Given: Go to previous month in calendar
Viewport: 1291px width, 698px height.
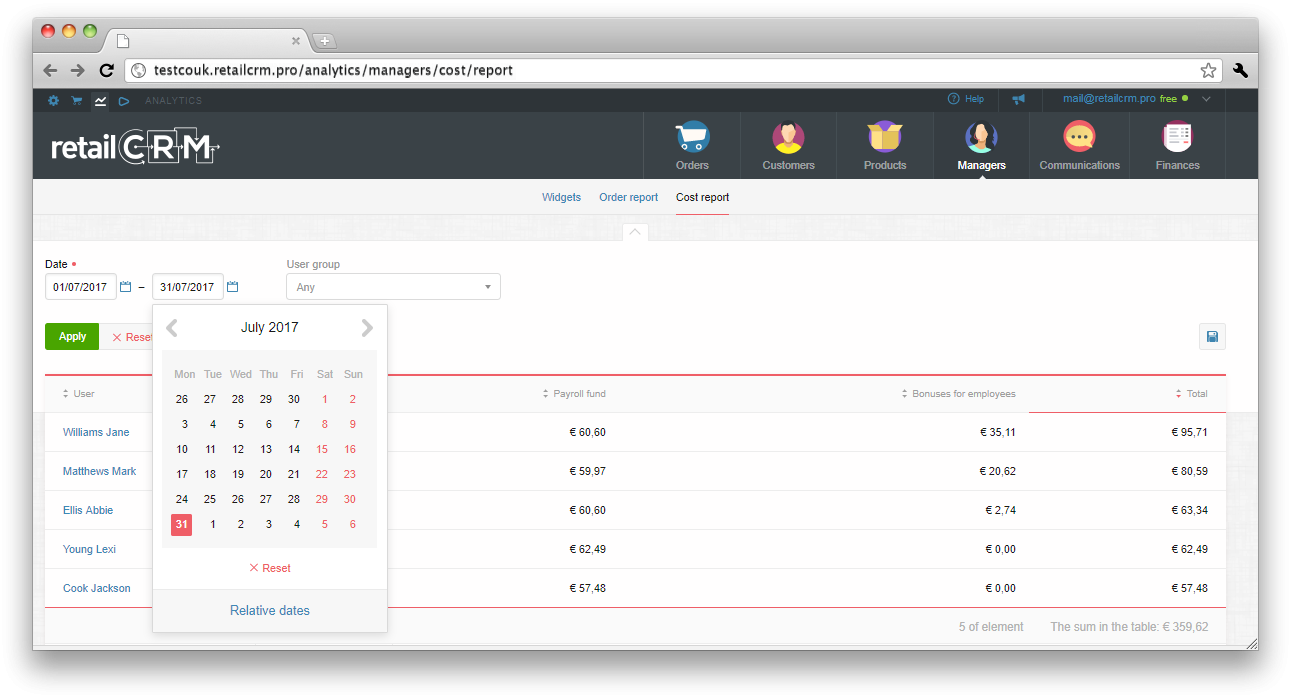Looking at the screenshot, I should click(x=172, y=327).
